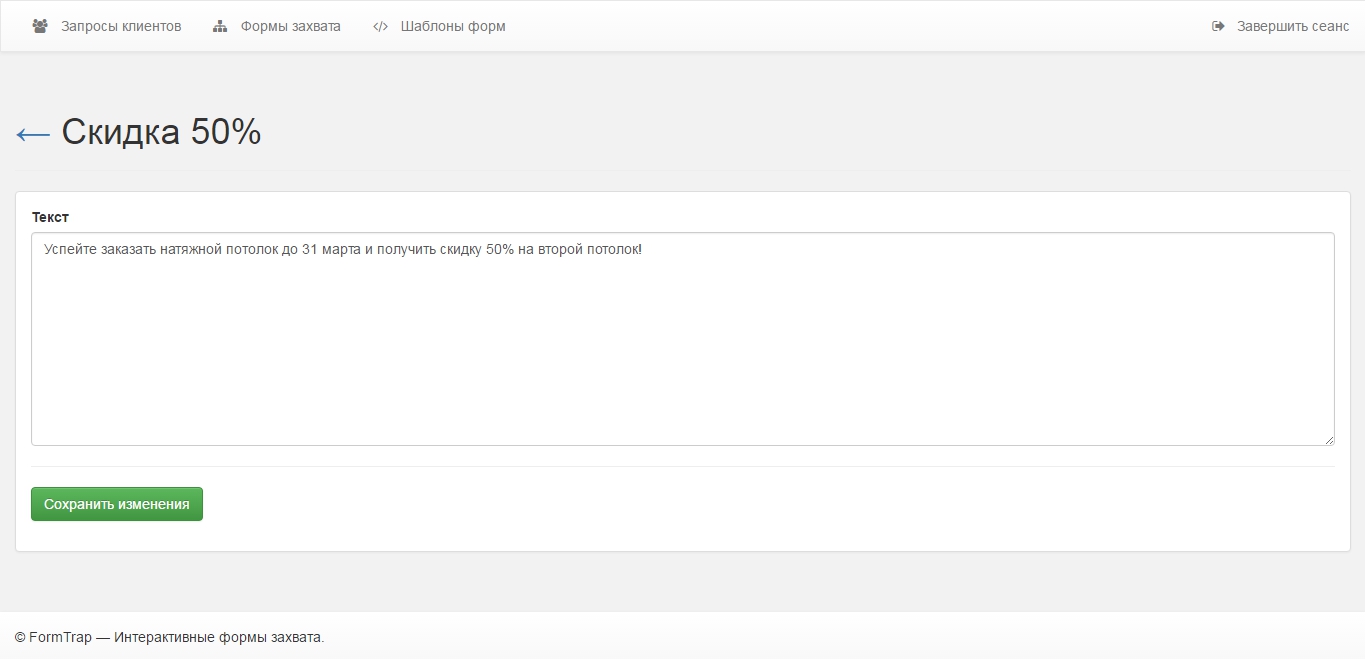The width and height of the screenshot is (1365, 659).
Task: Click the FormTrap copyright footer text
Action: coord(169,637)
